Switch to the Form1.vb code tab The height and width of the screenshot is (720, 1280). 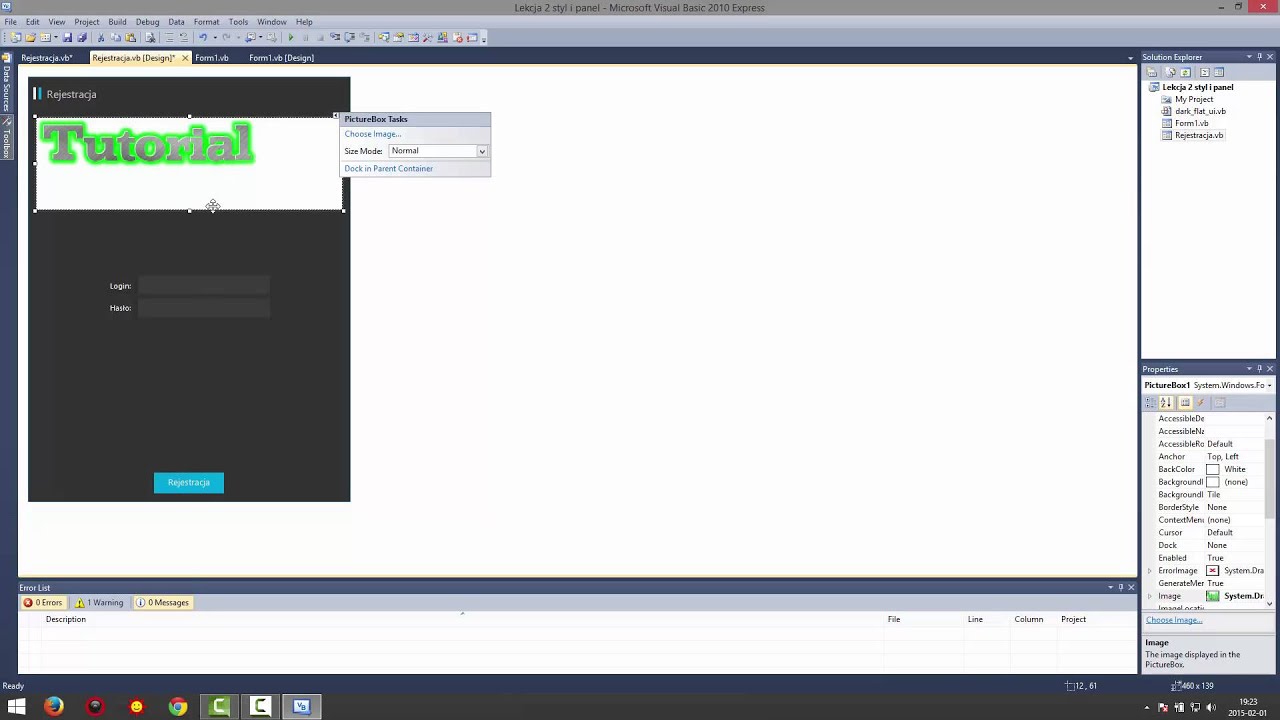[212, 58]
